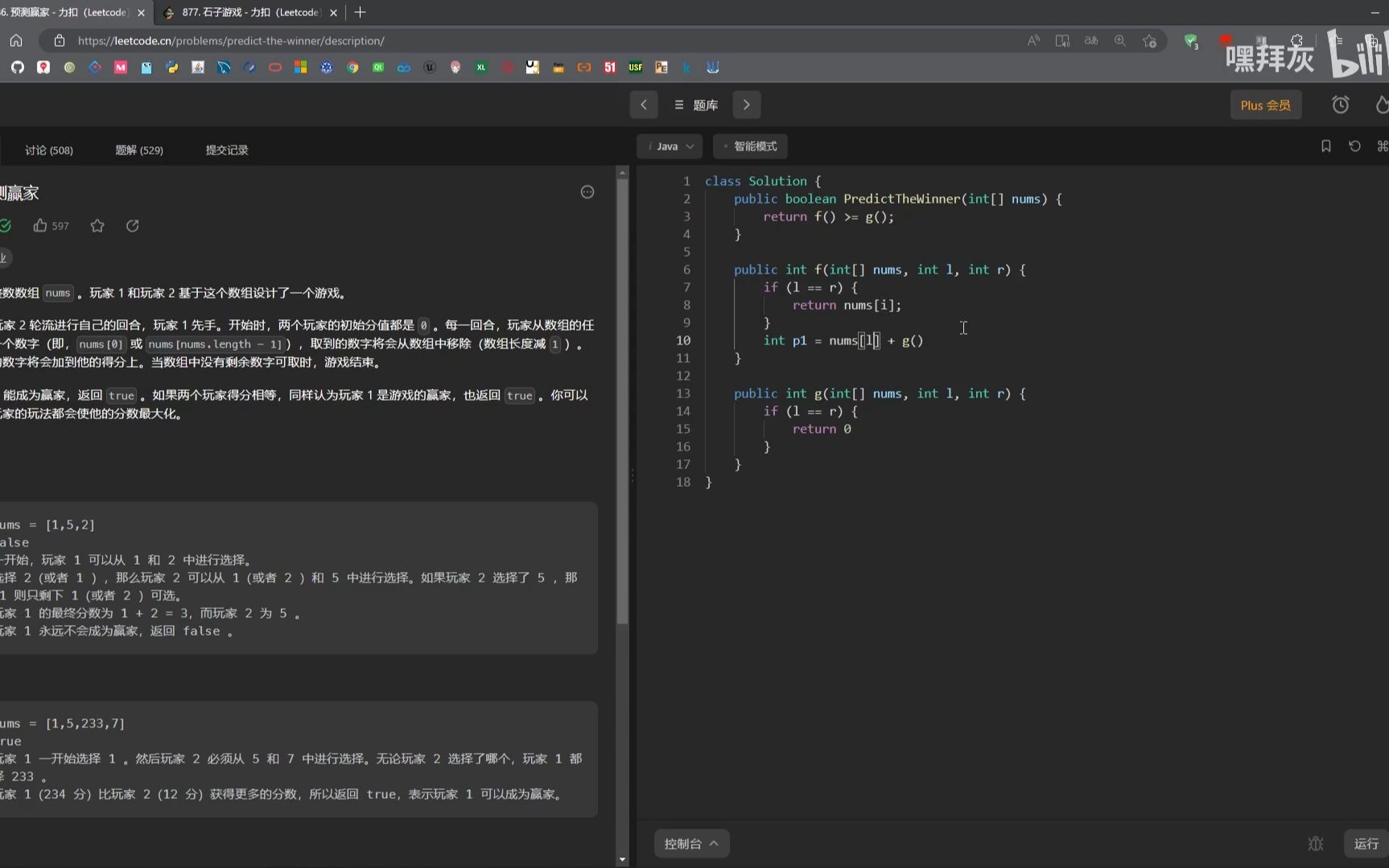Click the zoom magnifier icon in address bar
Viewport: 1389px width, 868px height.
1120,40
